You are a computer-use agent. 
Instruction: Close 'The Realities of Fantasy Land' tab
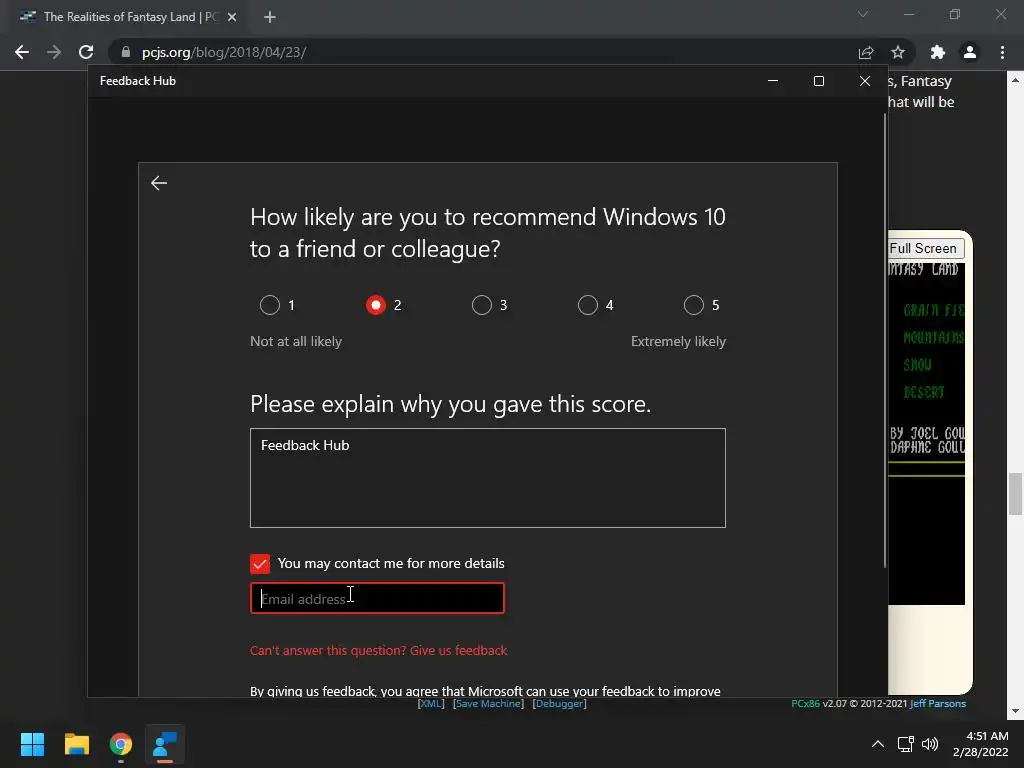pos(232,17)
